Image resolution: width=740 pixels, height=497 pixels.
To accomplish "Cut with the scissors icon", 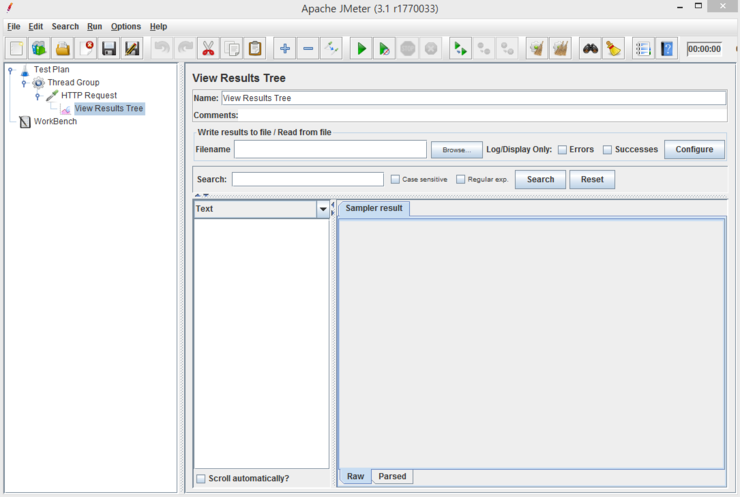I will [208, 49].
